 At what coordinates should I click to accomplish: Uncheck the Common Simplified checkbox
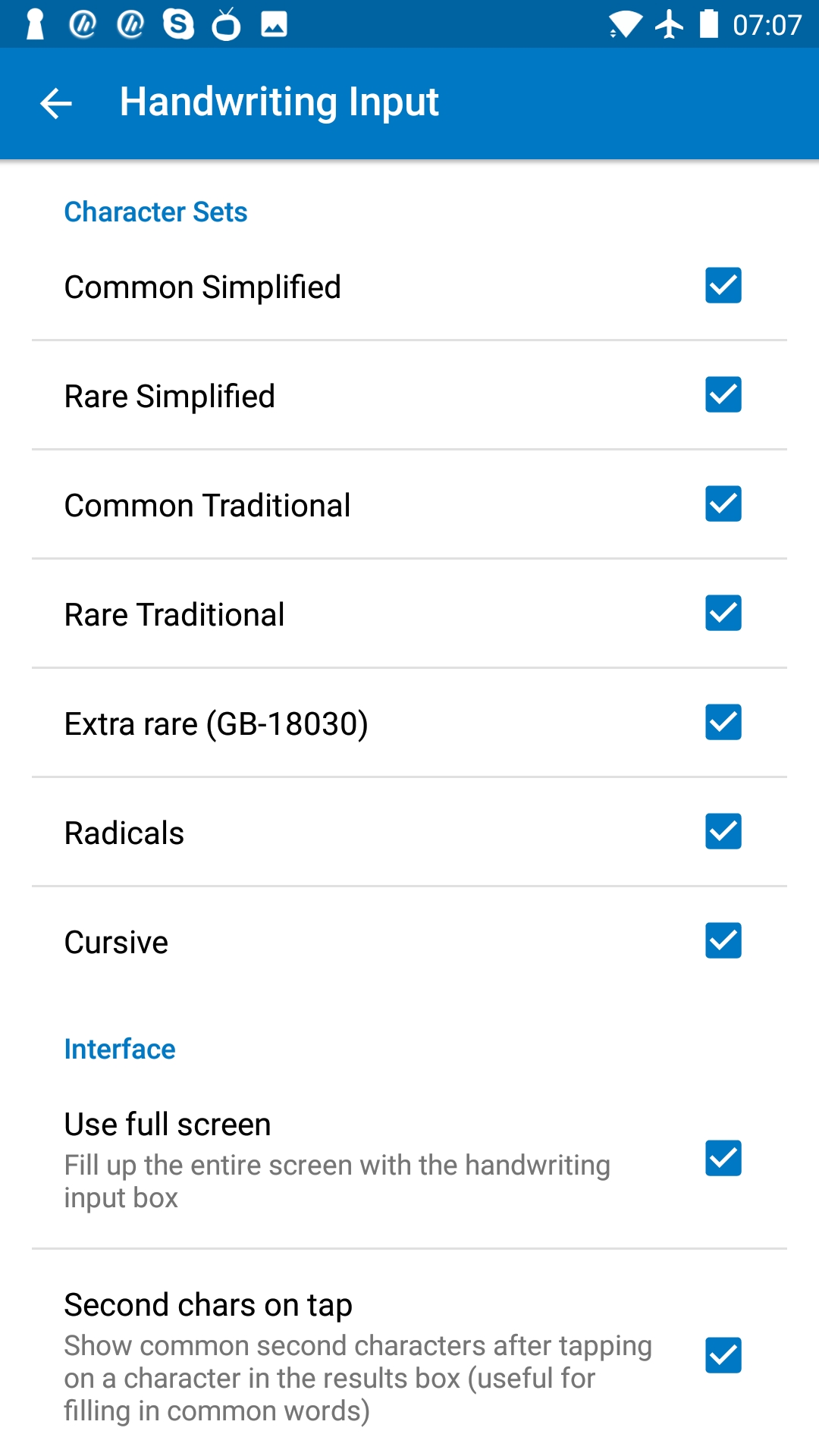tap(723, 285)
